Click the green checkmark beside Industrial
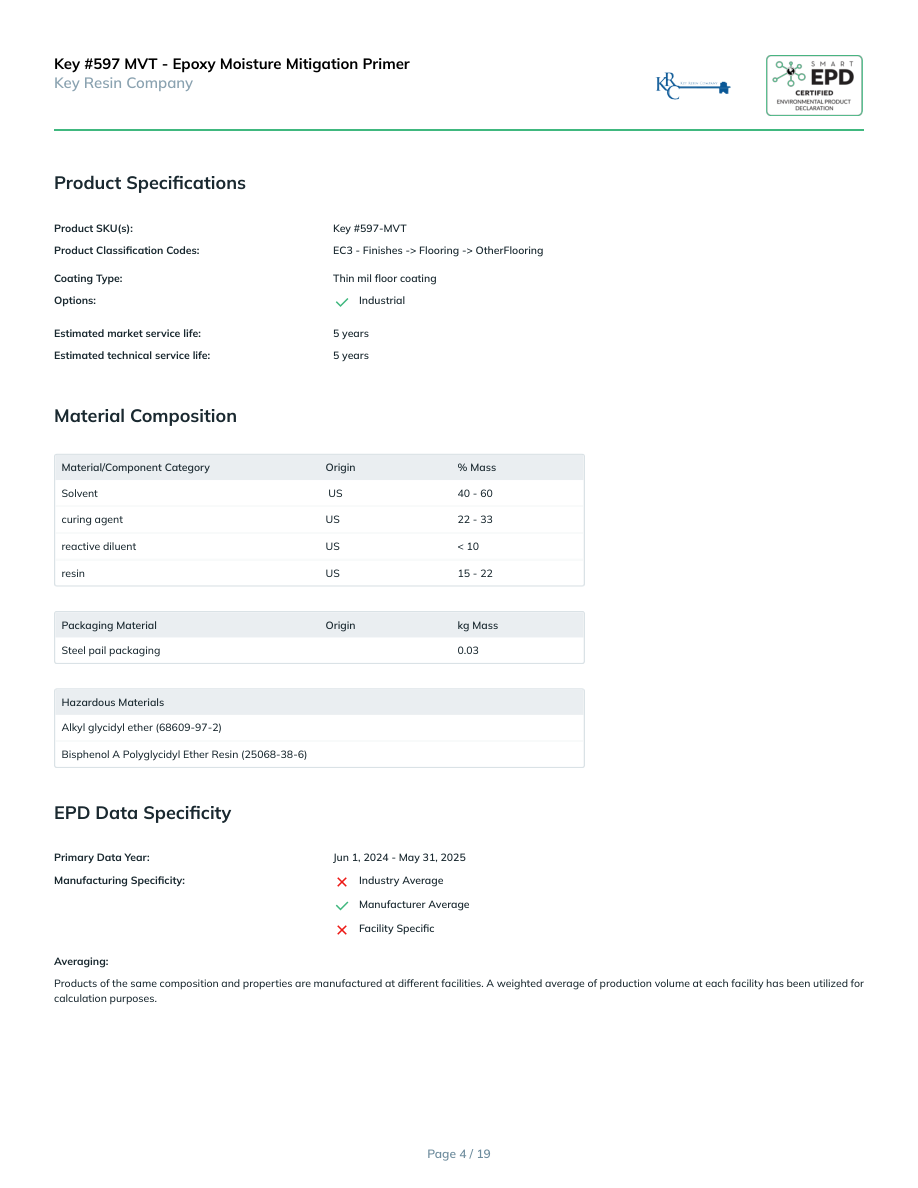This screenshot has height=1188, width=918. [342, 302]
